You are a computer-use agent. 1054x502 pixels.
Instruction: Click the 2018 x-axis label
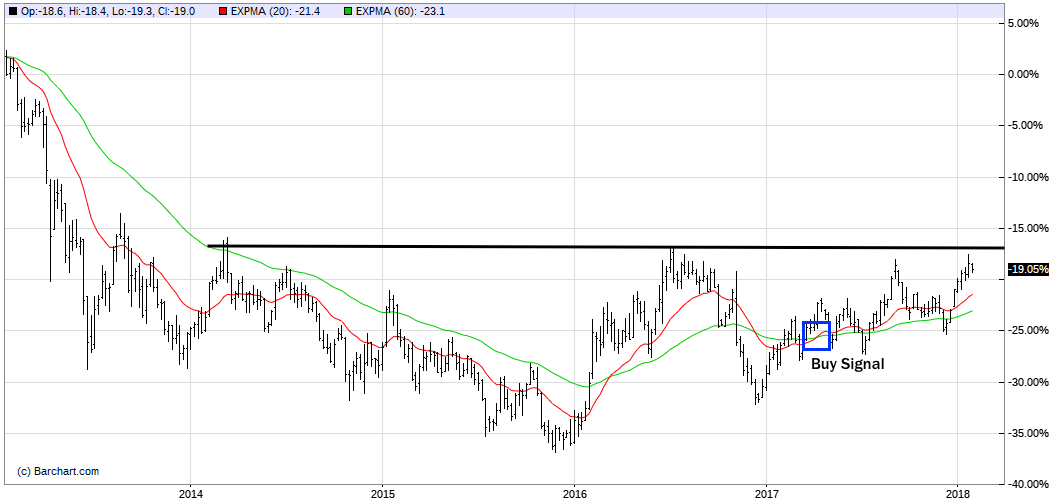pos(957,495)
